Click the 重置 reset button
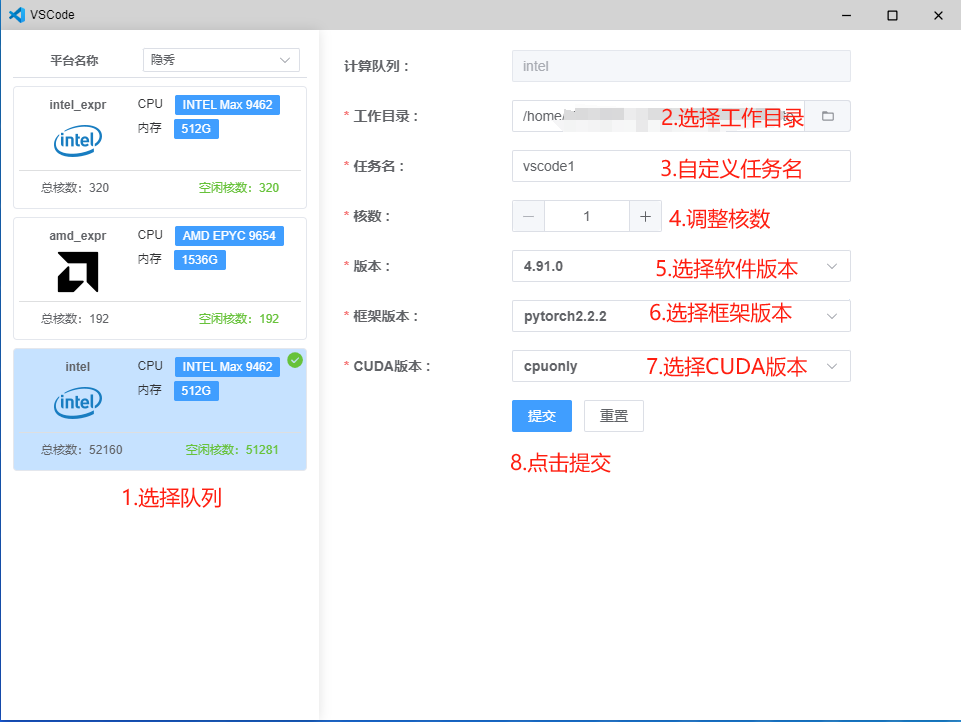The width and height of the screenshot is (961, 722). coord(613,416)
